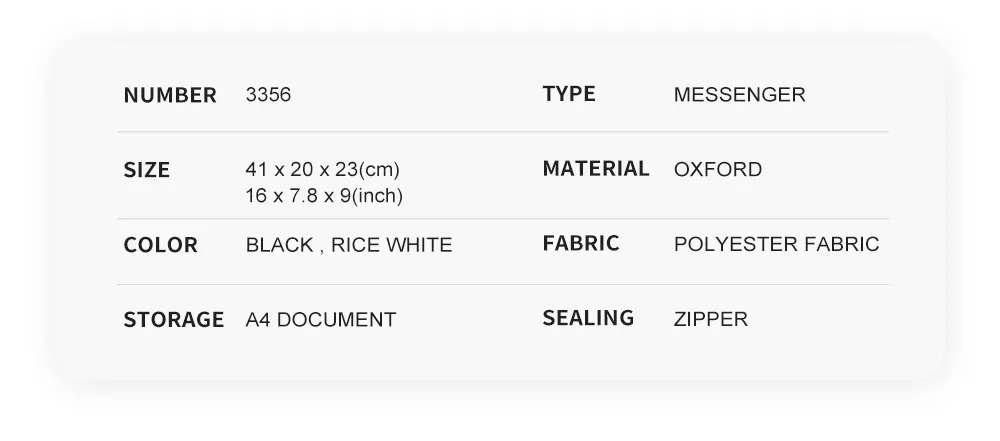Select the POLYESTER FABRIC value
1000x441 pixels.
tap(776, 244)
